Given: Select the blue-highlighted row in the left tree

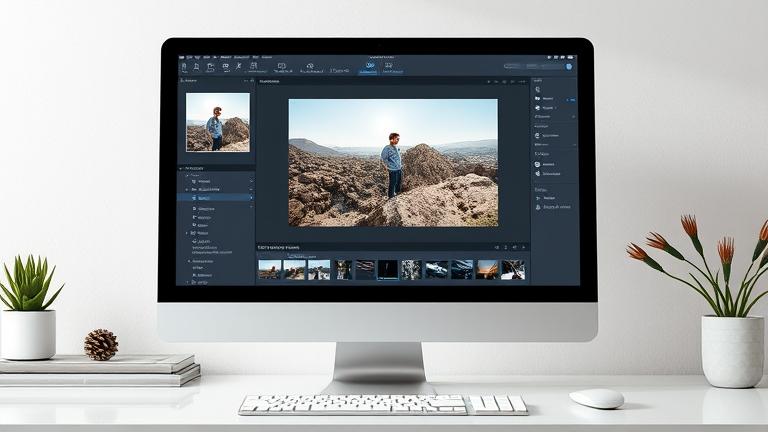Looking at the screenshot, I should (216, 198).
